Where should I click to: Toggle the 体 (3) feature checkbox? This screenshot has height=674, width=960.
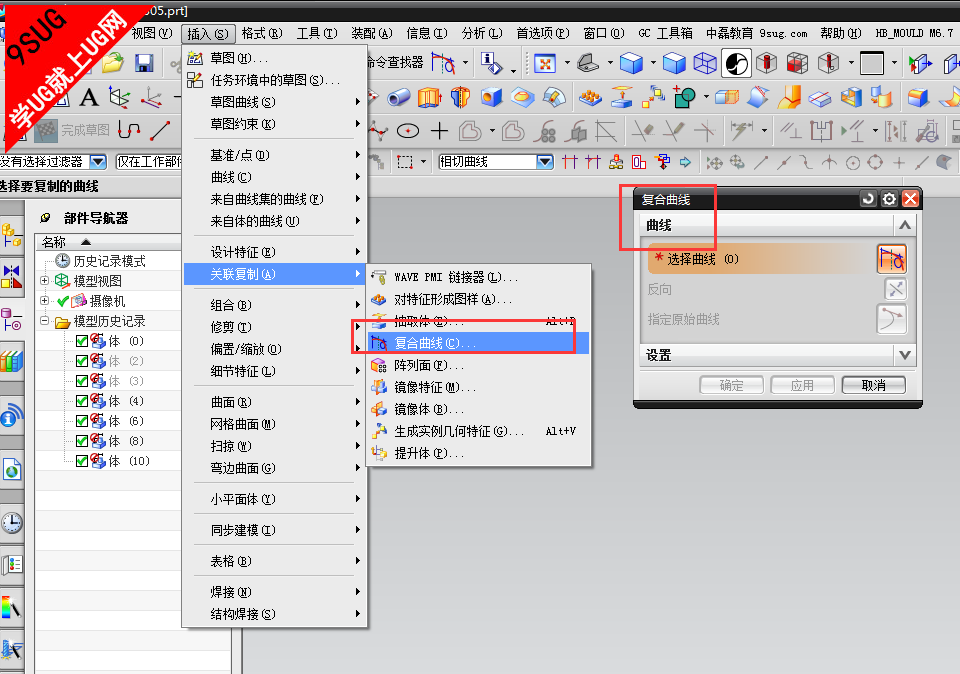tap(82, 381)
